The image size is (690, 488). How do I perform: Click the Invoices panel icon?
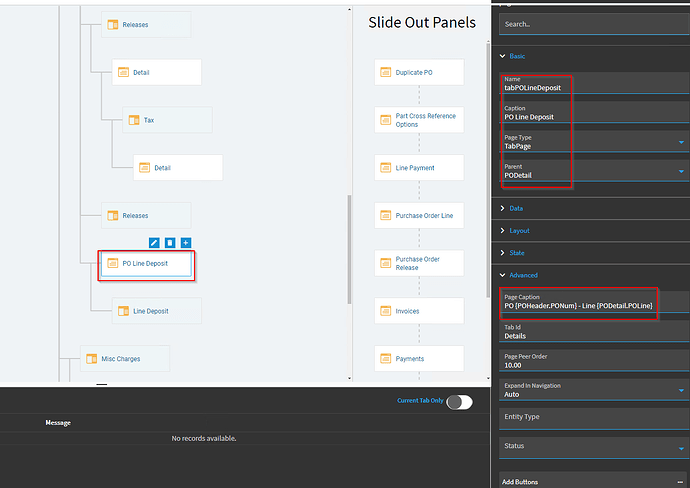[385, 311]
